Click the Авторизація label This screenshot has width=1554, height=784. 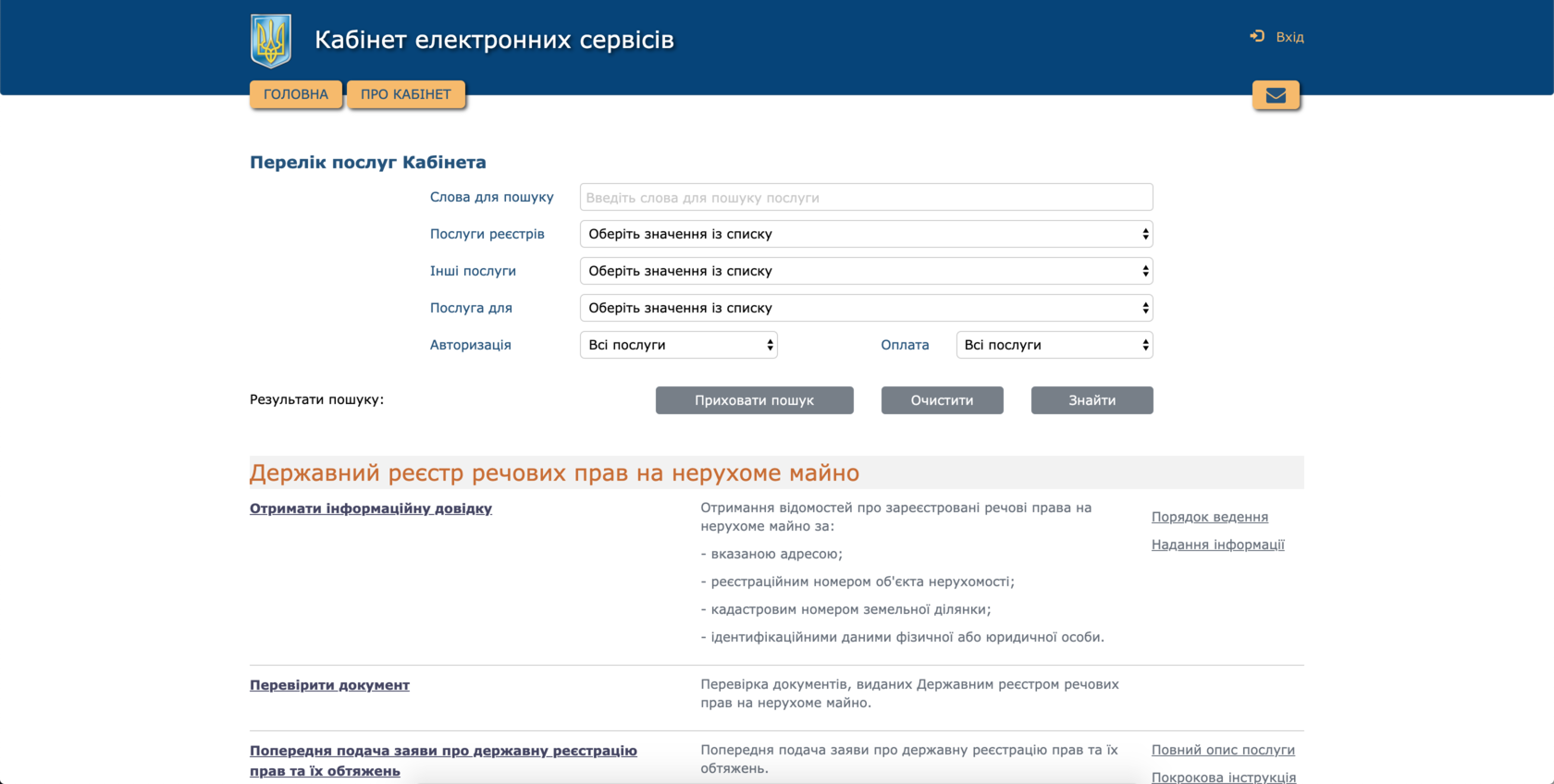[471, 345]
